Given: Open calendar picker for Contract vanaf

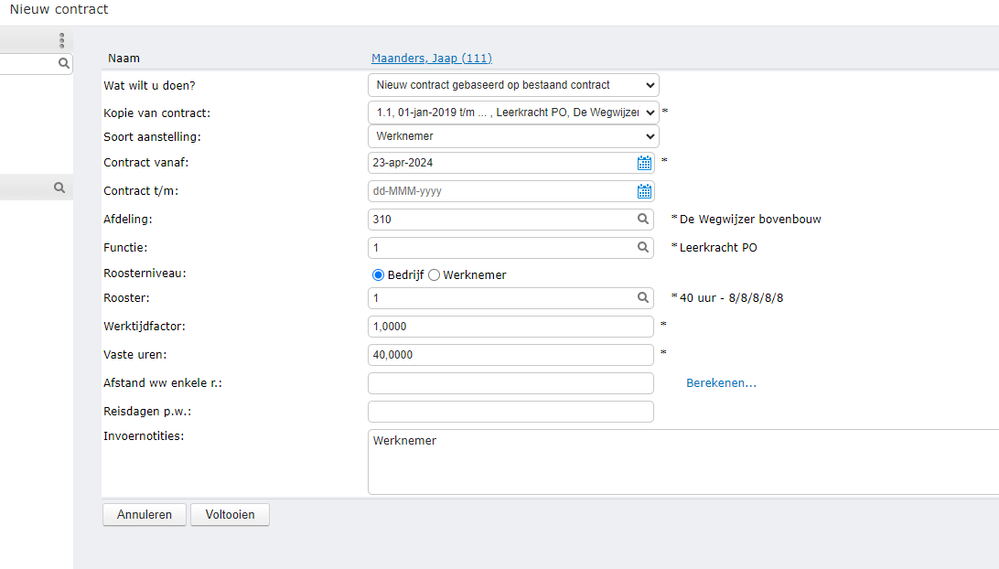Looking at the screenshot, I should pyautogui.click(x=645, y=163).
